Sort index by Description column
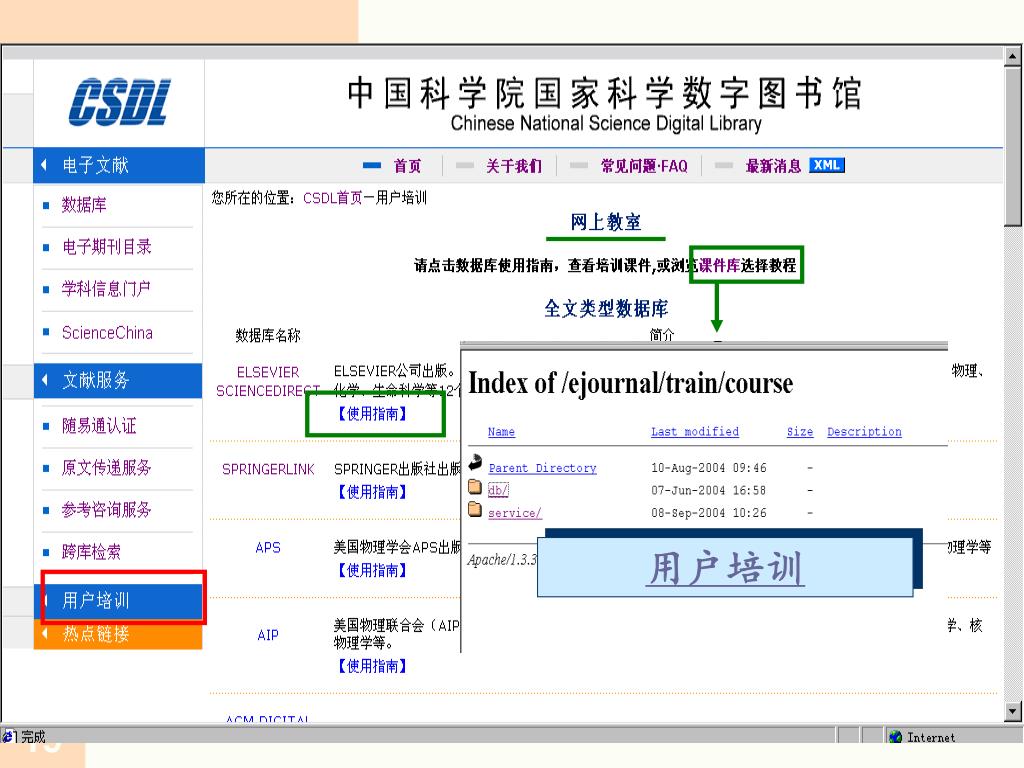This screenshot has width=1024, height=768. pyautogui.click(x=864, y=432)
